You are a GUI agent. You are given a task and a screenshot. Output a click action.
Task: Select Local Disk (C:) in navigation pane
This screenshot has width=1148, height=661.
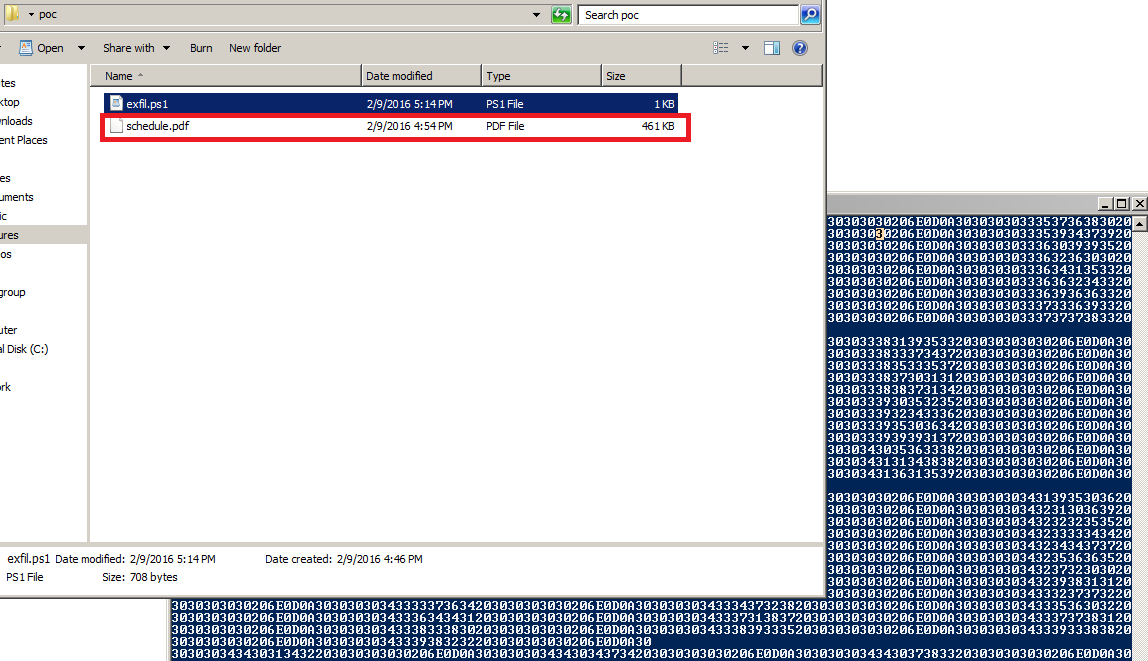tap(24, 349)
